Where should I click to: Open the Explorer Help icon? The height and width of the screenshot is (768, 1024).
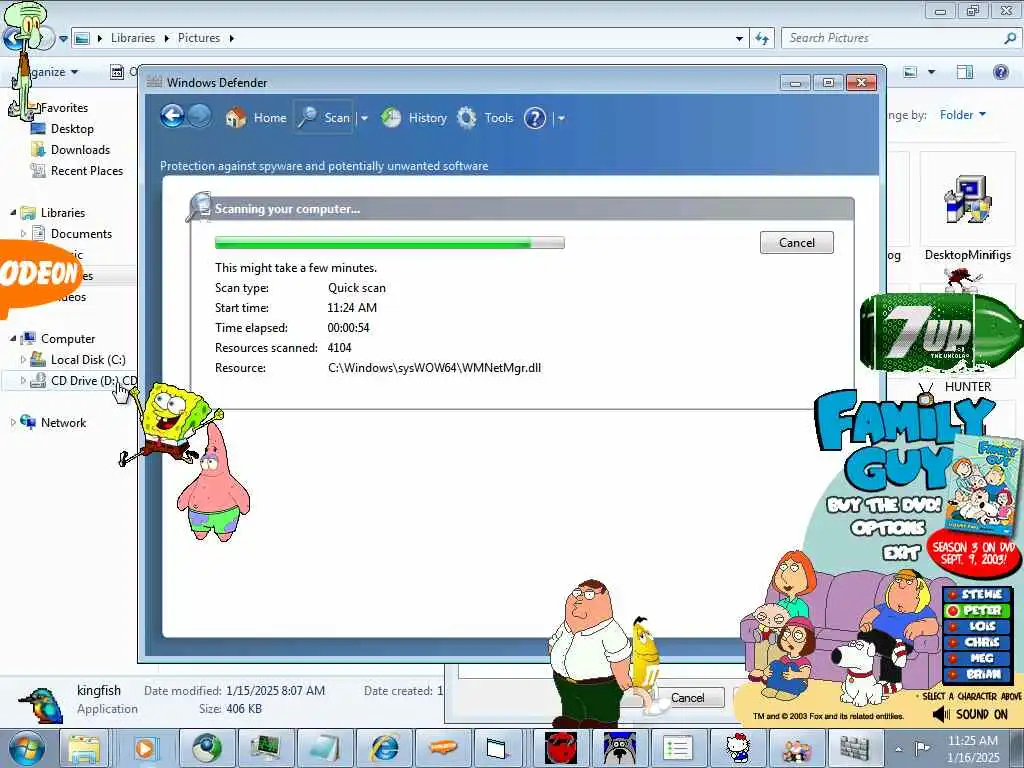(x=1000, y=71)
